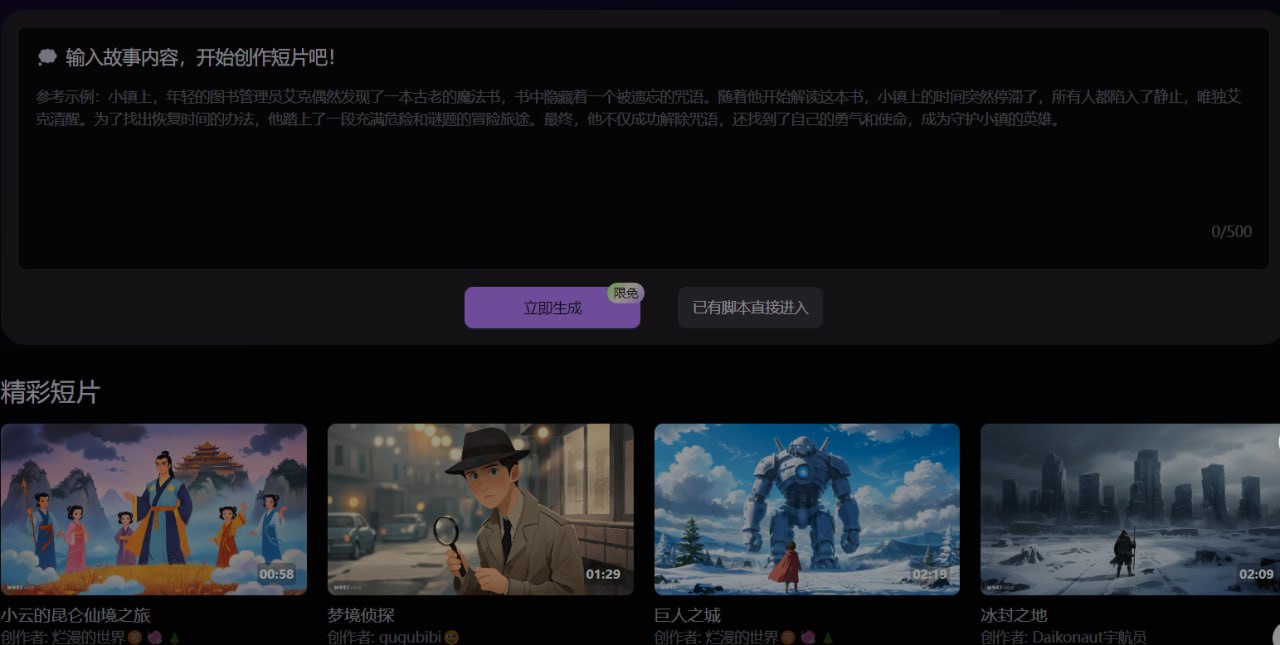Click the emoji badge after creator gugubibi

coord(452,637)
